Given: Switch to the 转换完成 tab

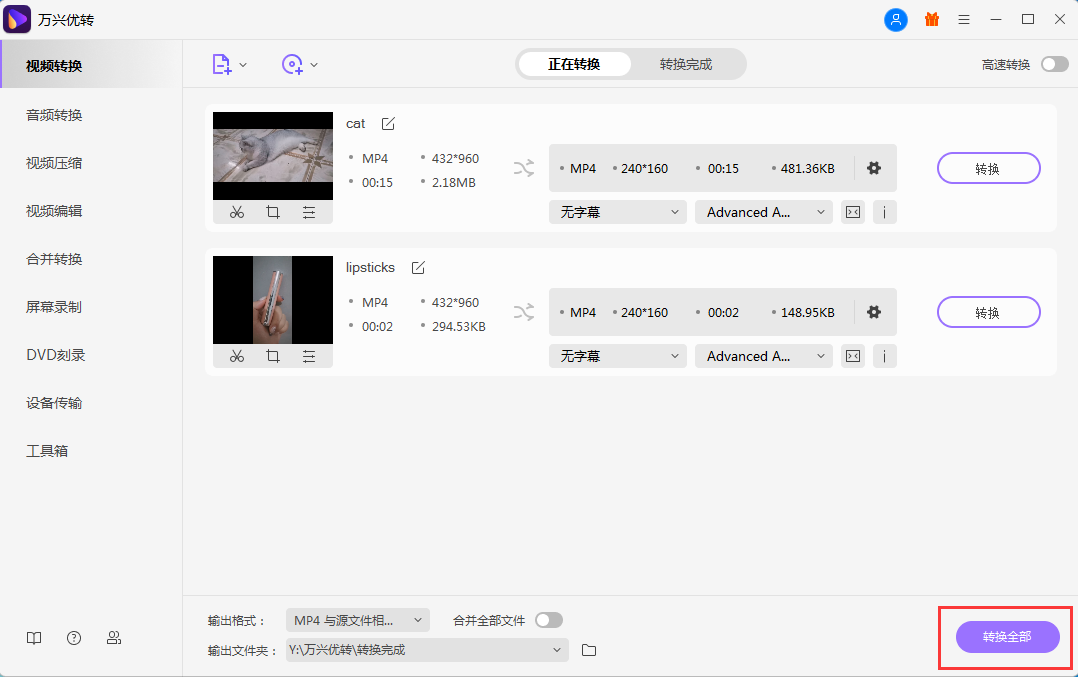Looking at the screenshot, I should click(x=688, y=63).
